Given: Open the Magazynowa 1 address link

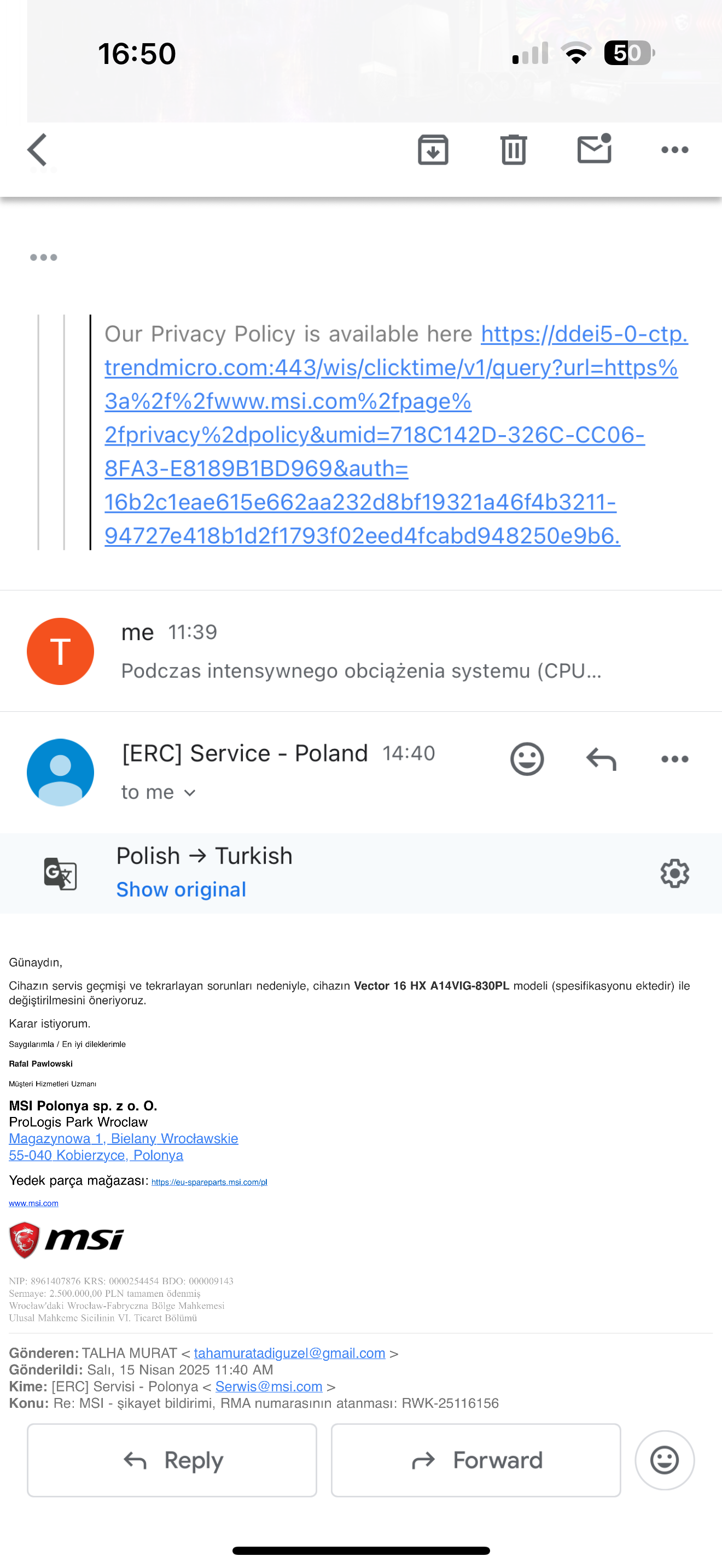Looking at the screenshot, I should (124, 1138).
